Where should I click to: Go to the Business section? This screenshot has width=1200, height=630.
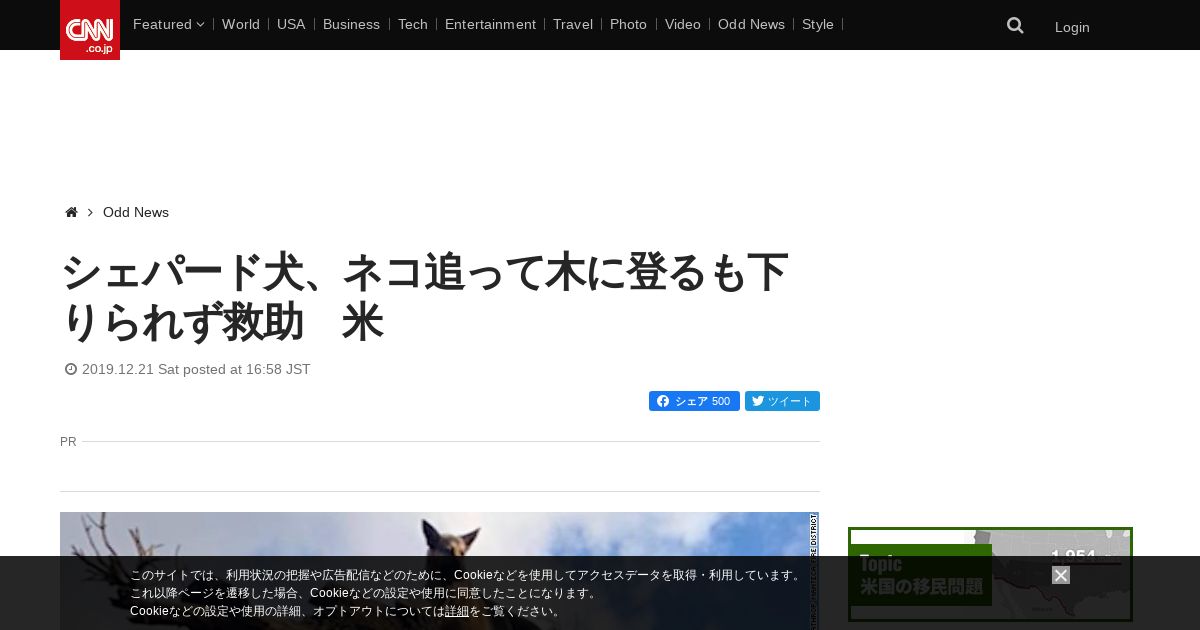pyautogui.click(x=351, y=24)
